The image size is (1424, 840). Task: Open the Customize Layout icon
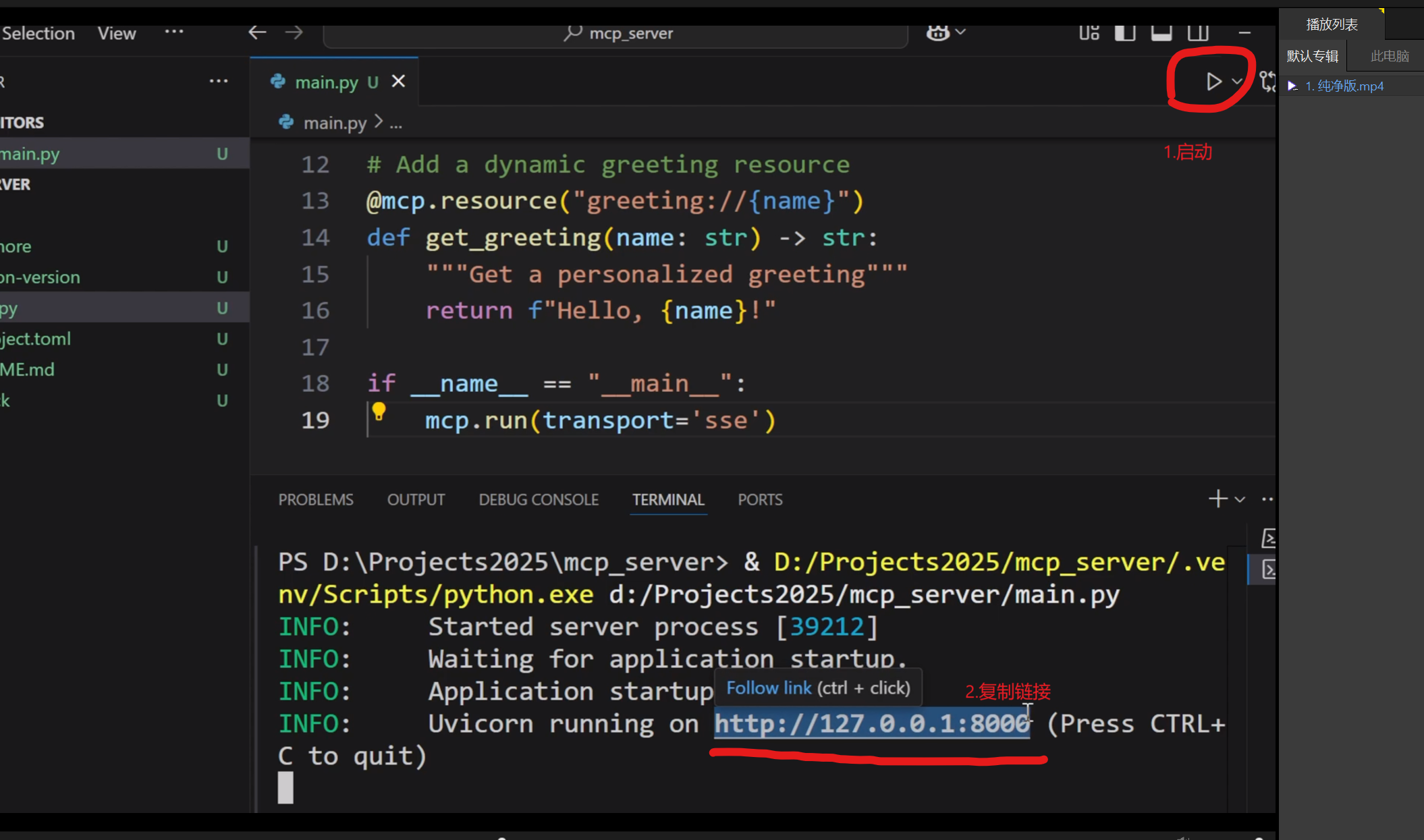tap(1089, 32)
